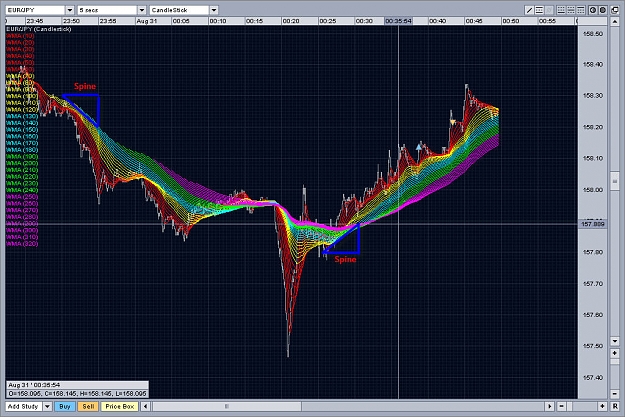Click the Add Study field
The image size is (625, 417).
coord(24,406)
